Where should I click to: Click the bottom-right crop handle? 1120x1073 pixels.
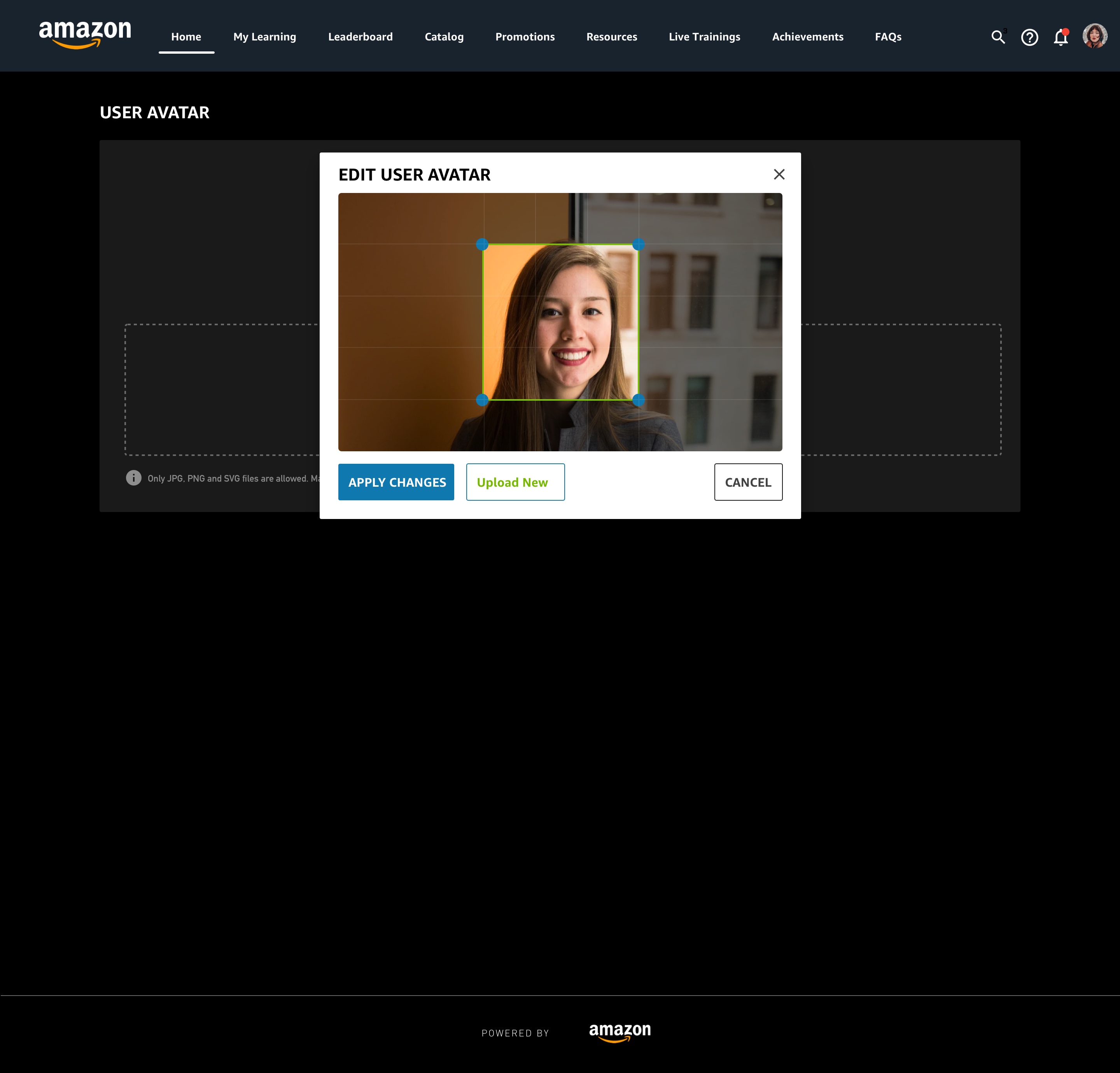click(638, 400)
